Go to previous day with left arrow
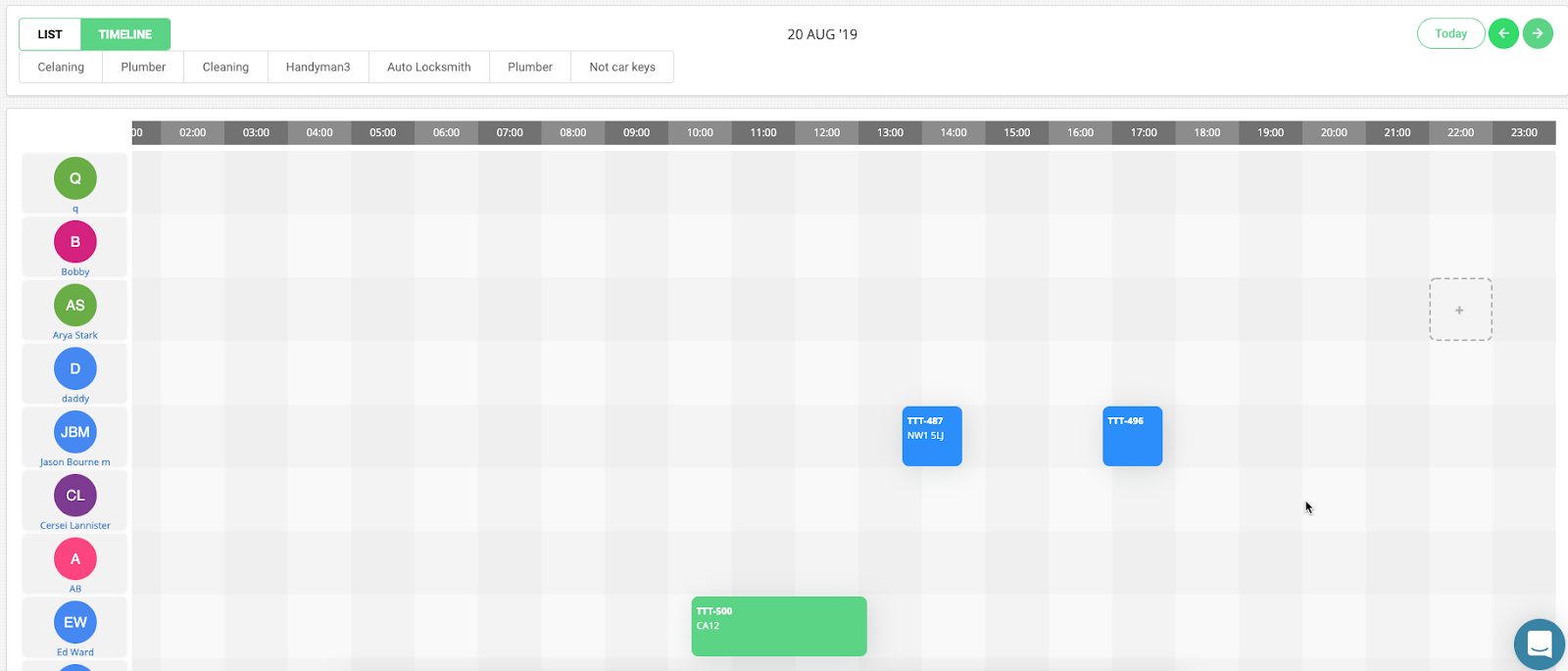The height and width of the screenshot is (671, 1568). click(1503, 33)
